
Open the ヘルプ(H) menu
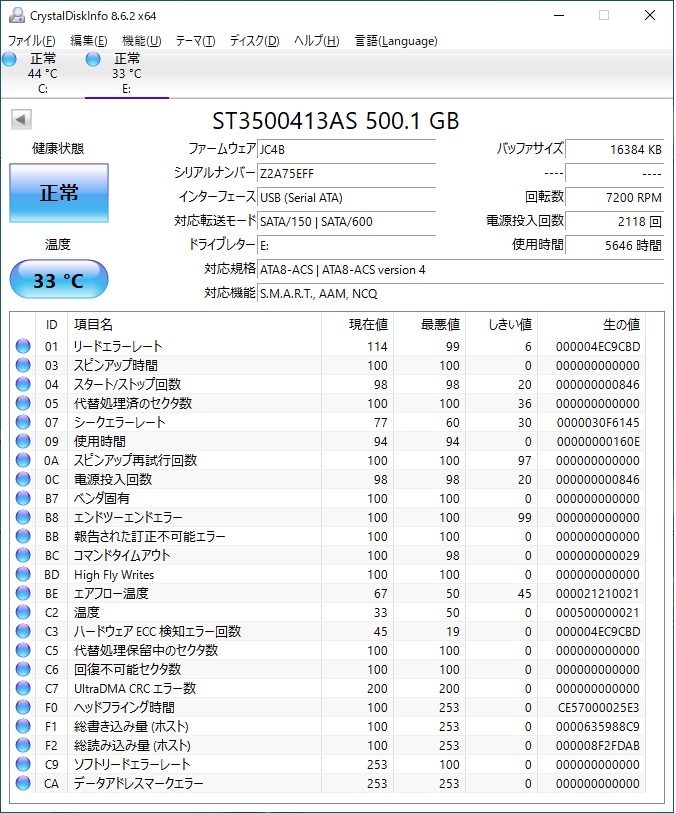pyautogui.click(x=317, y=40)
